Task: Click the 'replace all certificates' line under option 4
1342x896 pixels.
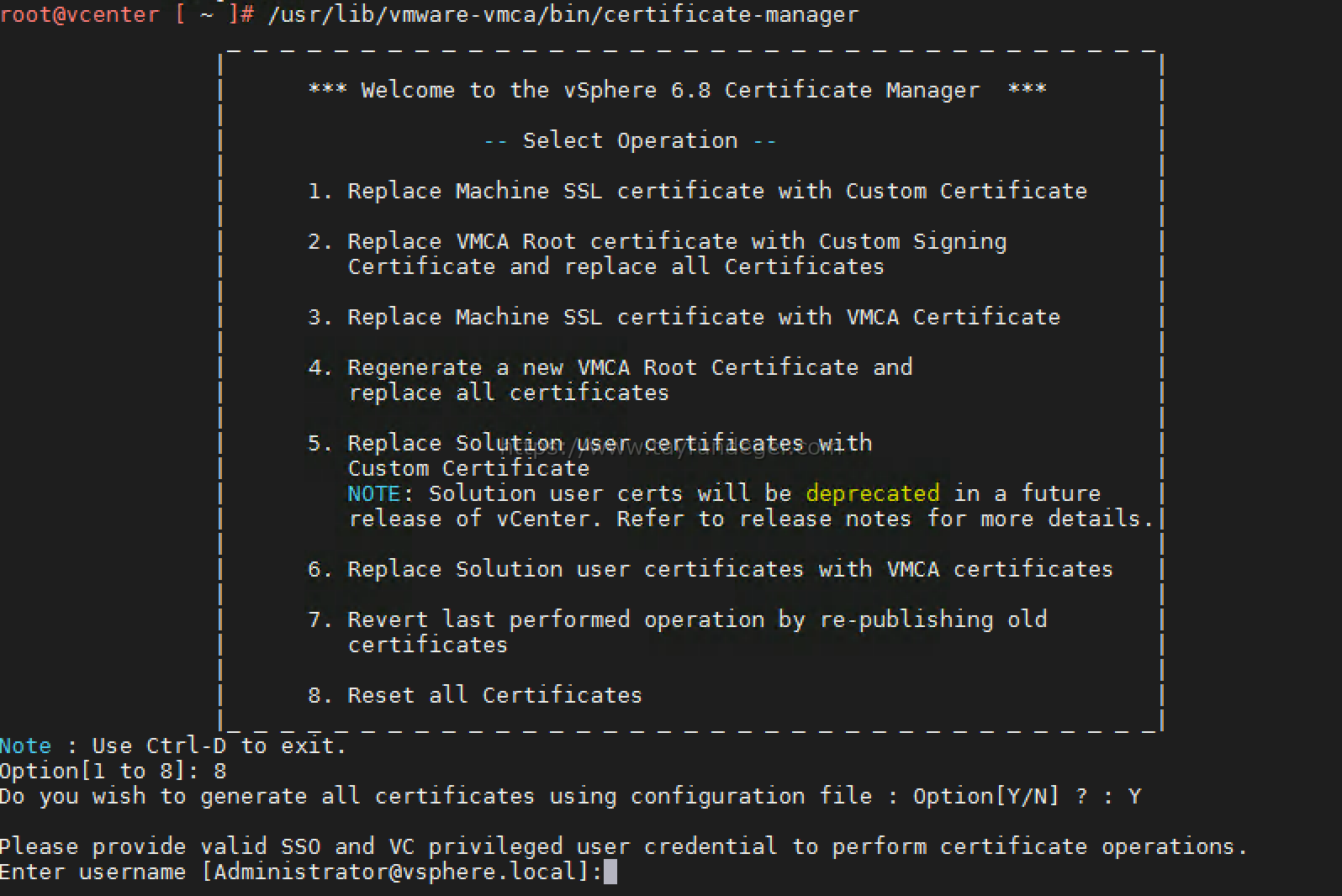Action: [x=509, y=393]
